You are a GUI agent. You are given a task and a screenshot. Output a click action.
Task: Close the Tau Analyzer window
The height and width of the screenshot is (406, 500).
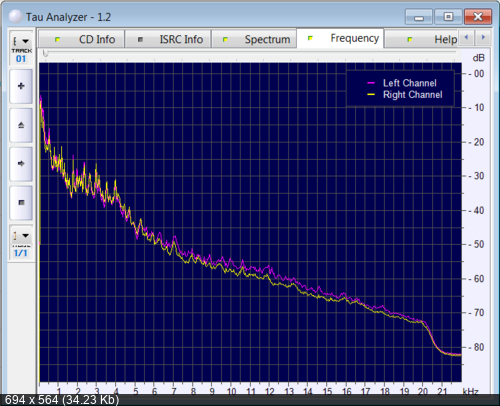pyautogui.click(x=478, y=17)
